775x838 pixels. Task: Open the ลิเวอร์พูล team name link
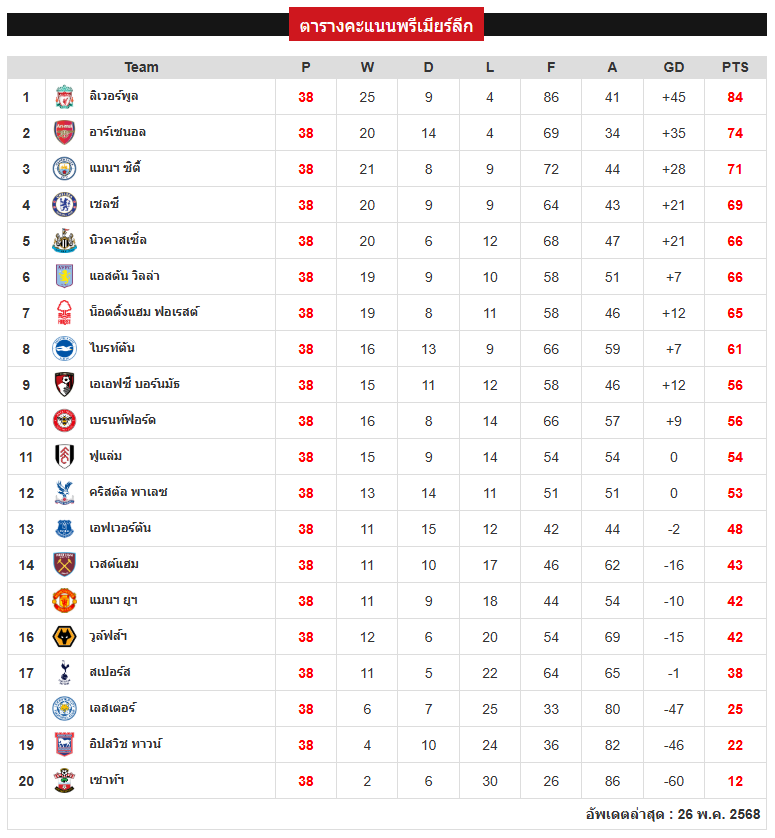(114, 96)
